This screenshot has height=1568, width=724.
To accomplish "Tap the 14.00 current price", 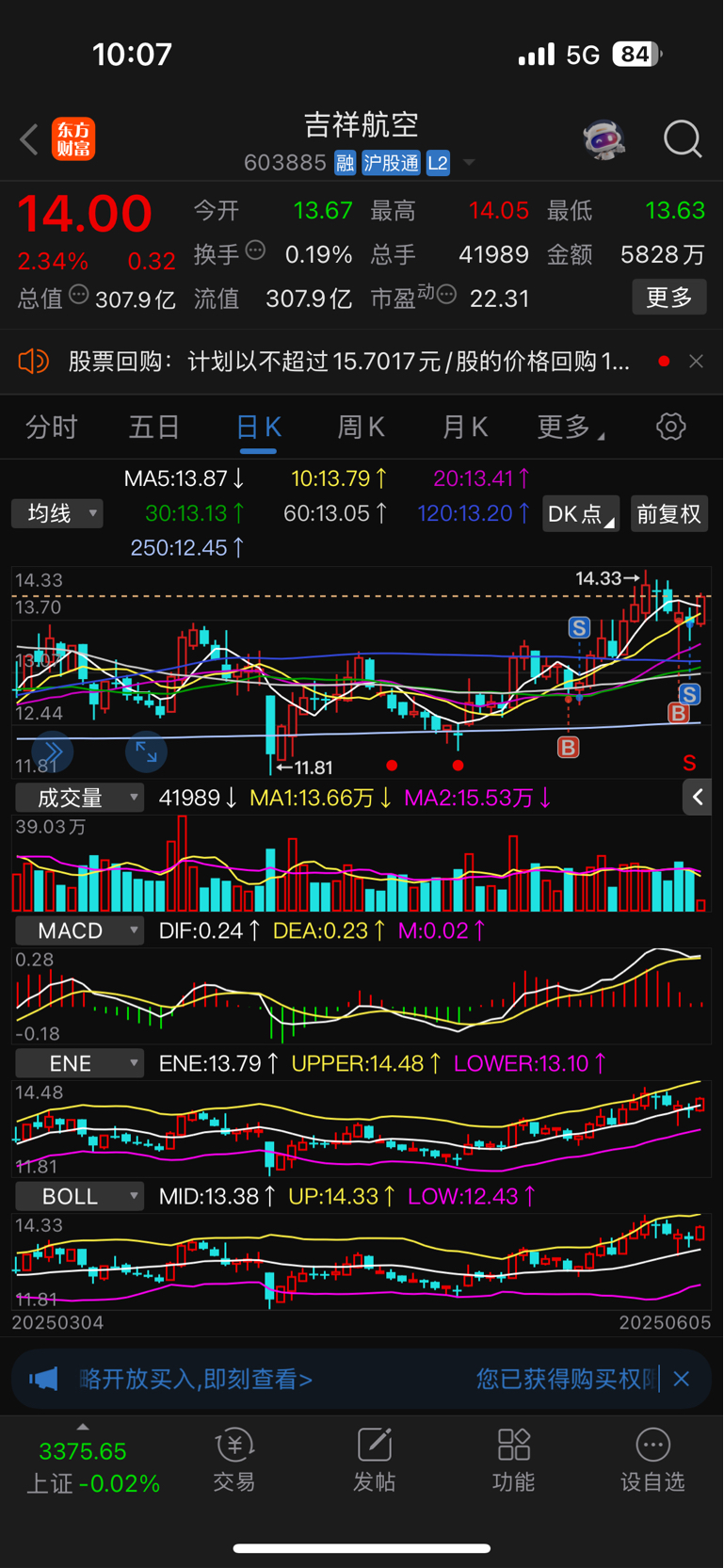I will click(85, 214).
